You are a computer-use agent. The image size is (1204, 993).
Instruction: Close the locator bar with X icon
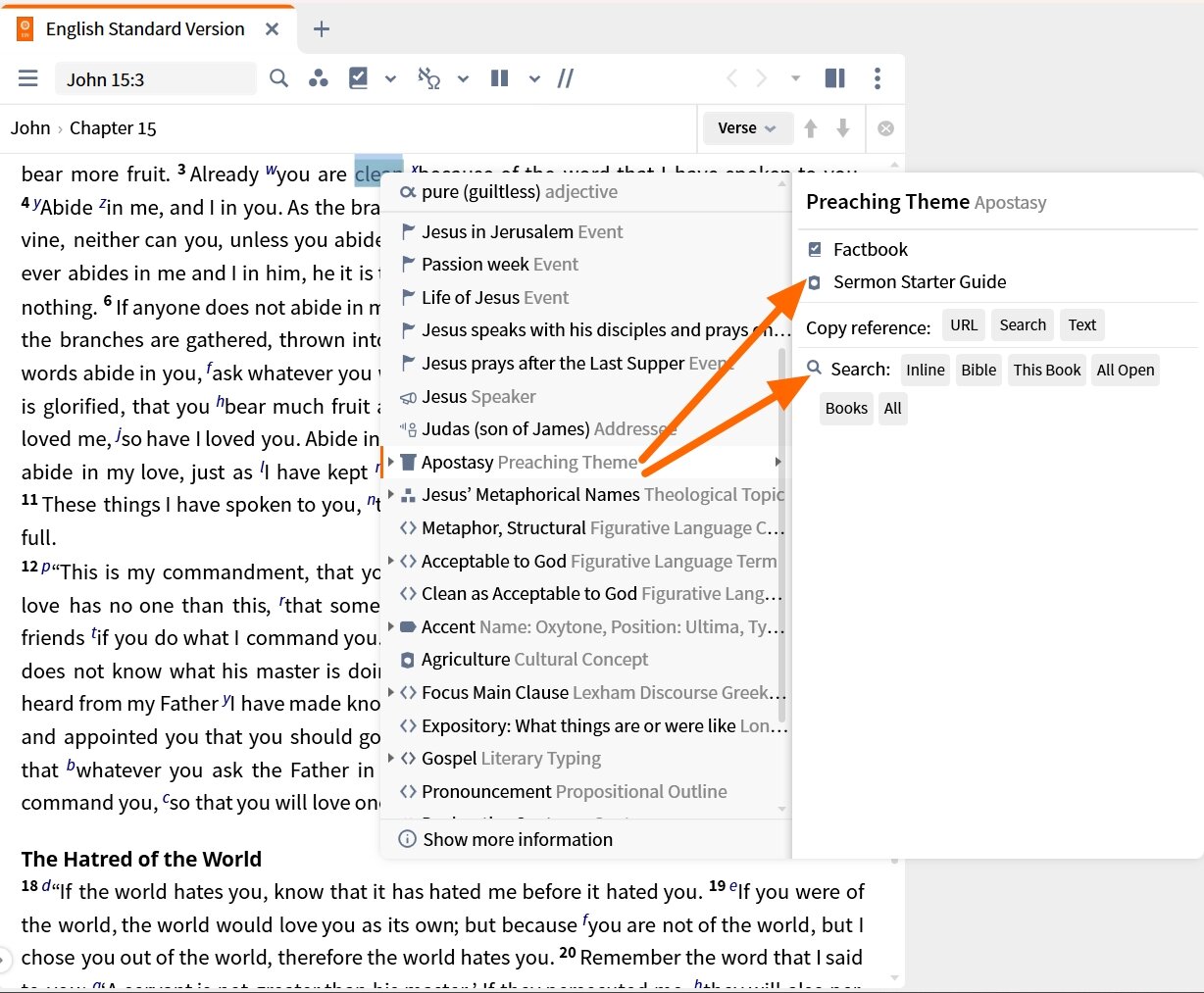pyautogui.click(x=885, y=128)
